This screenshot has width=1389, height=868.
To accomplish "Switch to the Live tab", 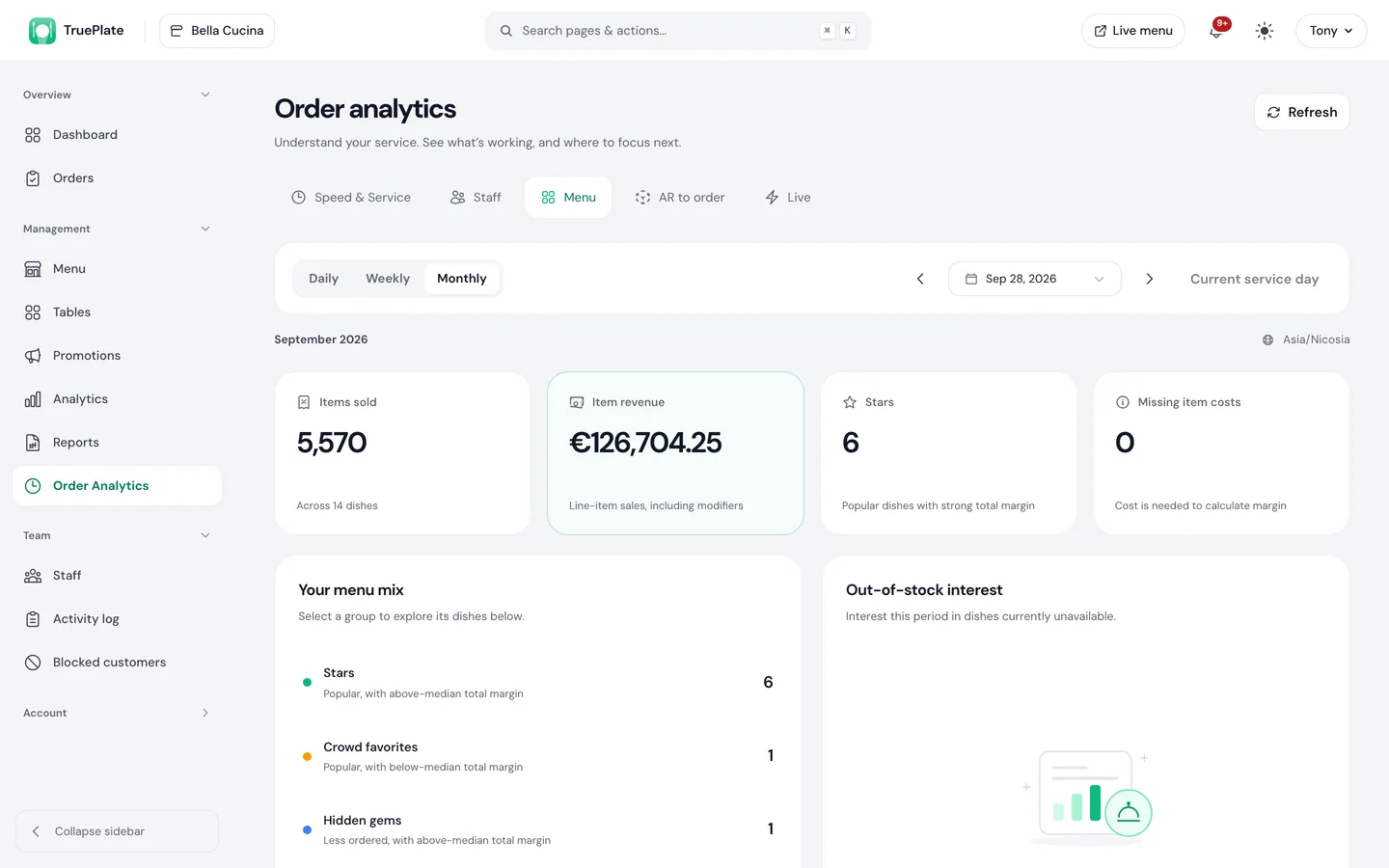I will (788, 198).
